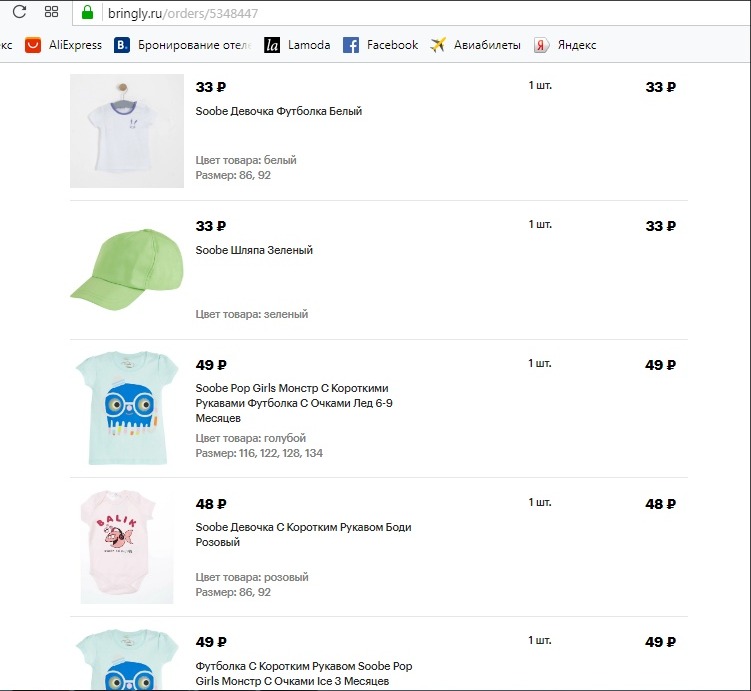751x691 pixels.
Task: Open Soobe Девочка Футболка Белый link
Action: (279, 111)
